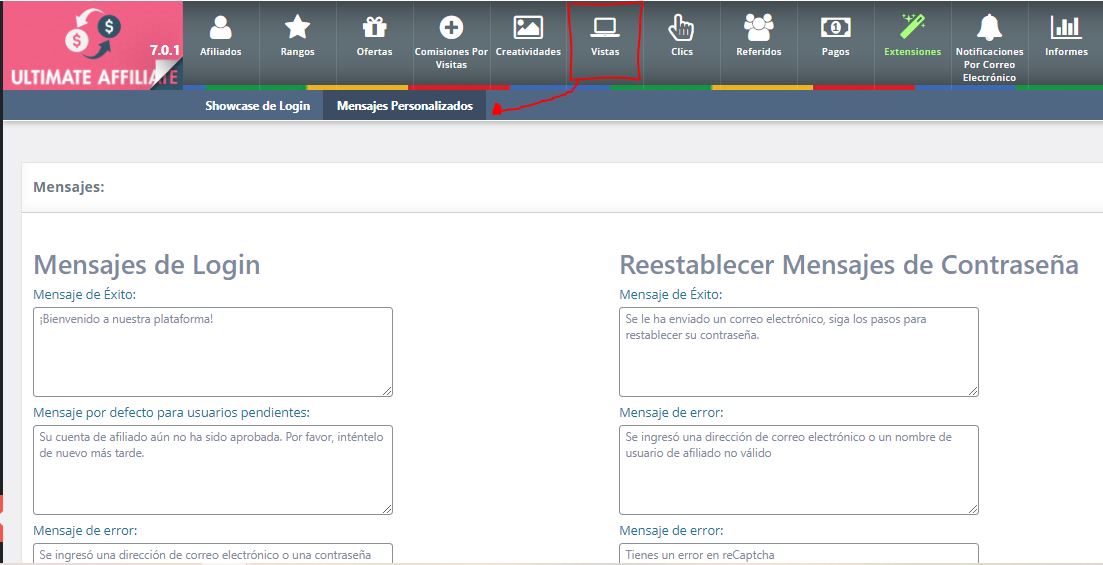This screenshot has height=565, width=1103.
Task: Edit password reset Mensaje de Éxito textarea
Action: [798, 352]
